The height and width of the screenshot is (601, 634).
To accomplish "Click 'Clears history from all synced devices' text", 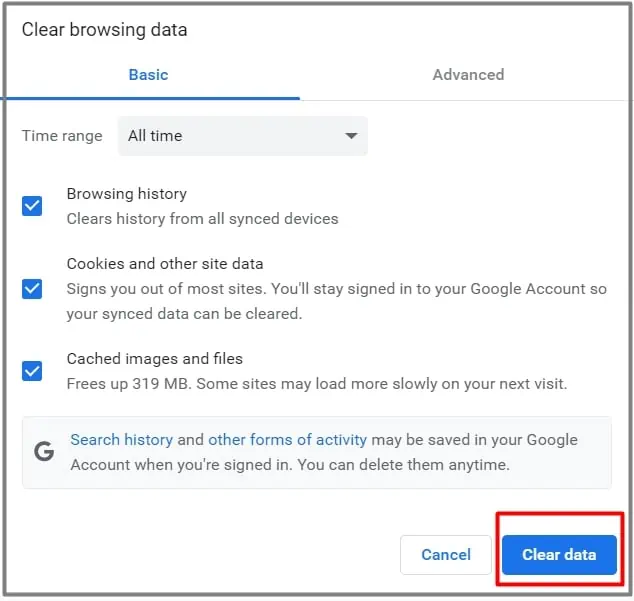I will pyautogui.click(x=202, y=219).
